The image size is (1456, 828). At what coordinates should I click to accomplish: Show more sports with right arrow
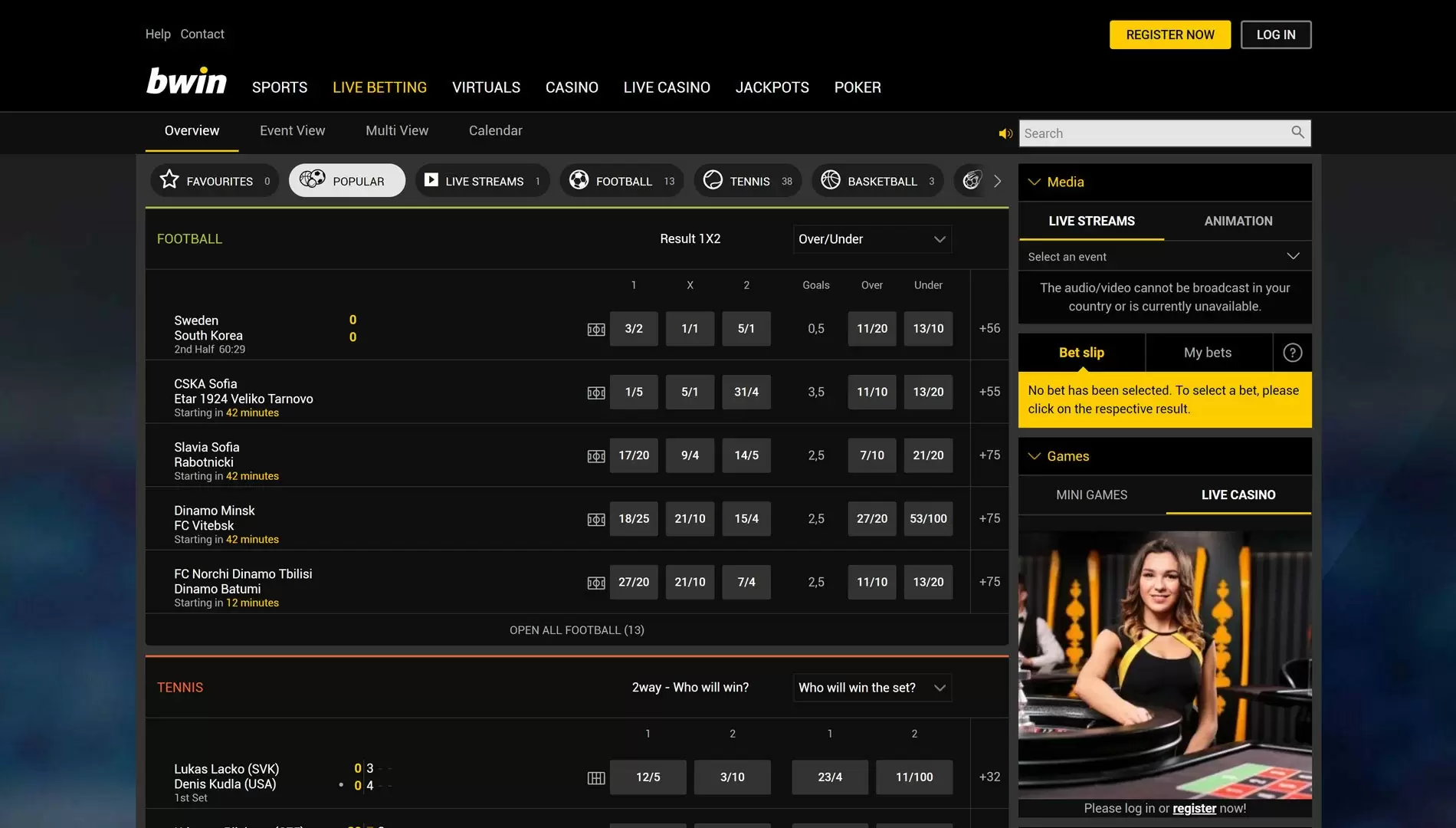click(997, 181)
